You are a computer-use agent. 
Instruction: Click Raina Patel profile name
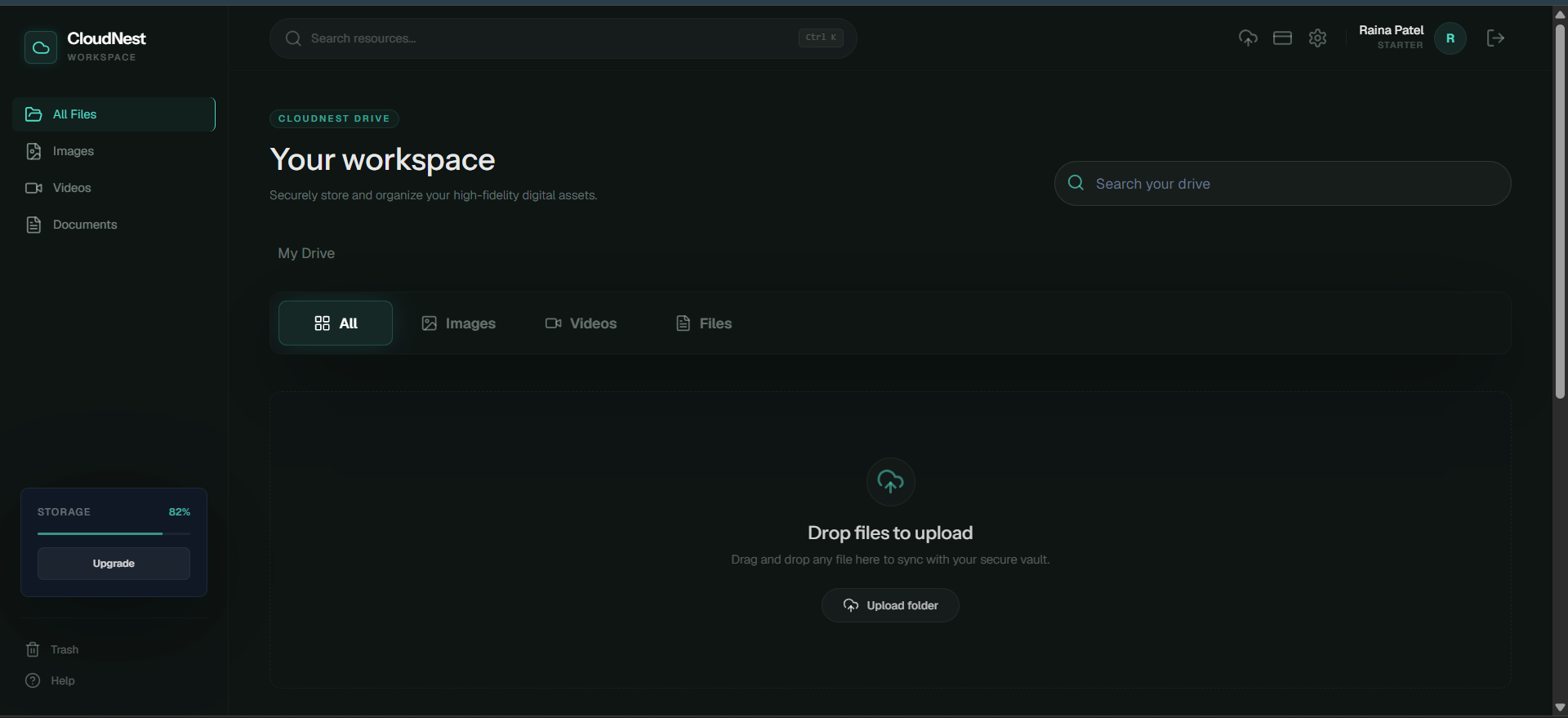tap(1391, 30)
